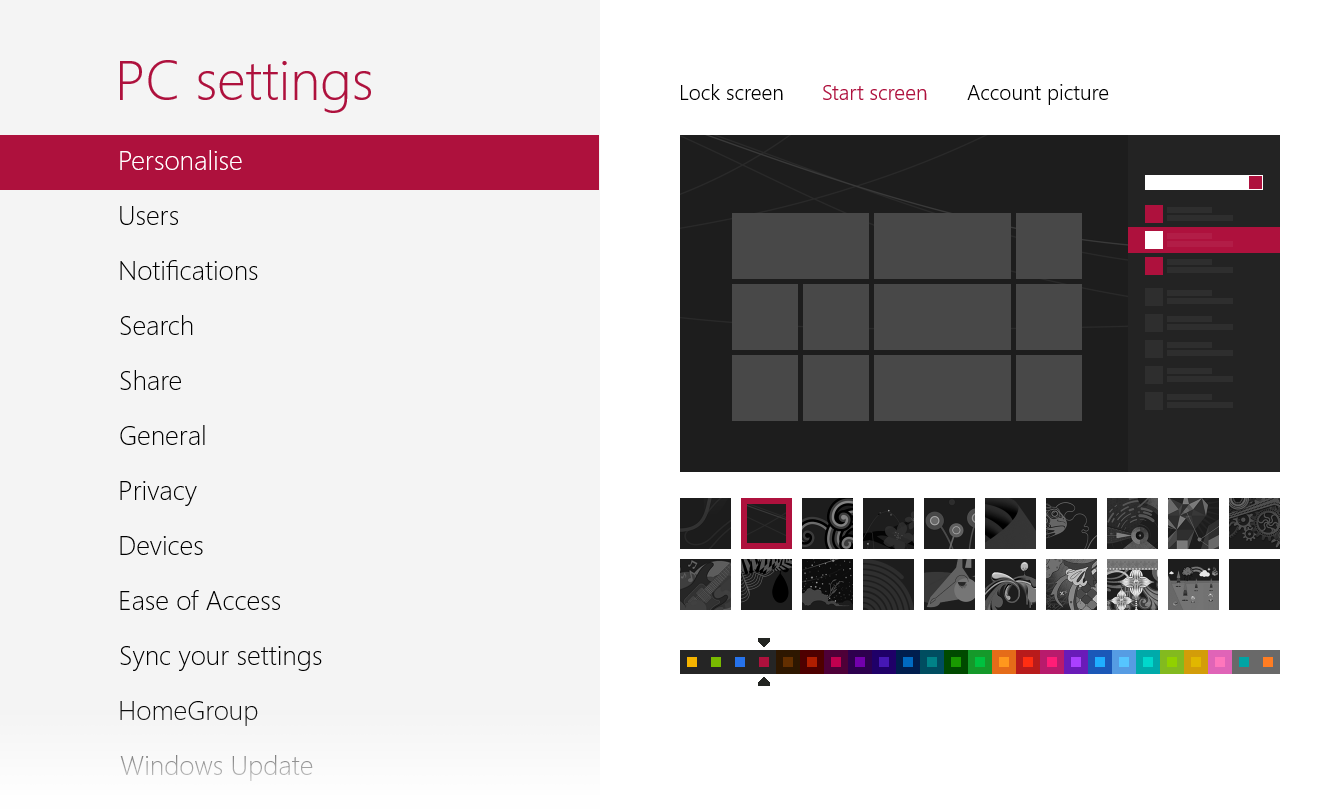Pick the grey swatch with orange square

click(1268, 662)
